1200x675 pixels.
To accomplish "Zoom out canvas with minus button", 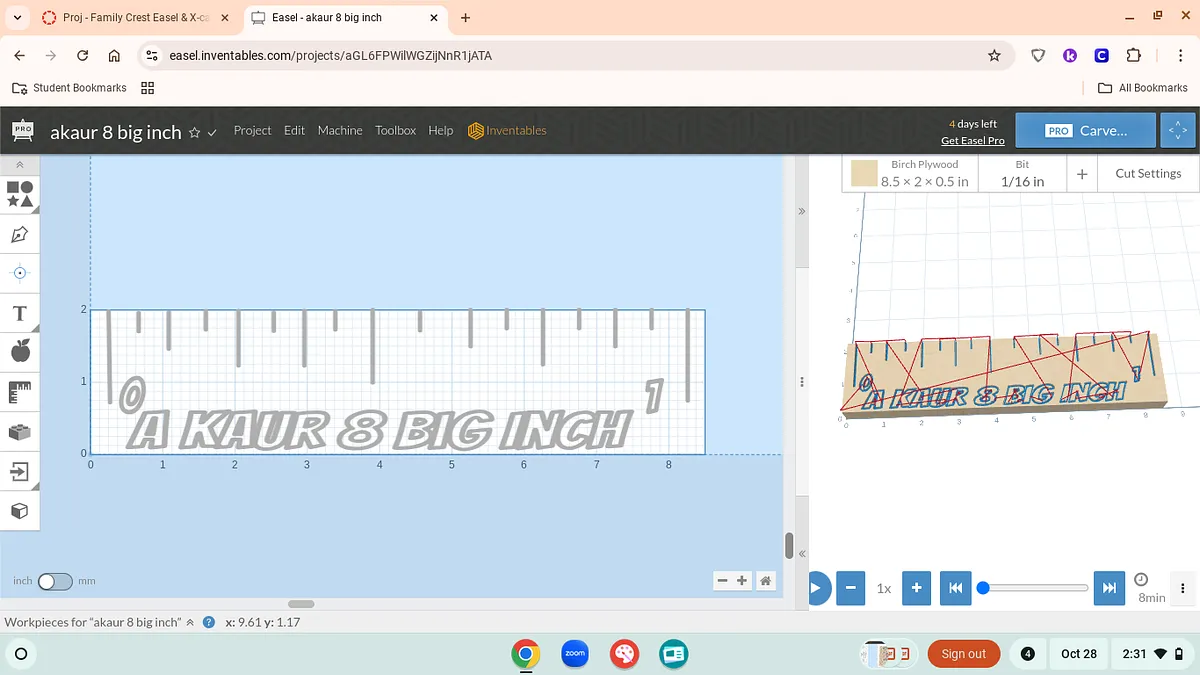I will coord(723,580).
